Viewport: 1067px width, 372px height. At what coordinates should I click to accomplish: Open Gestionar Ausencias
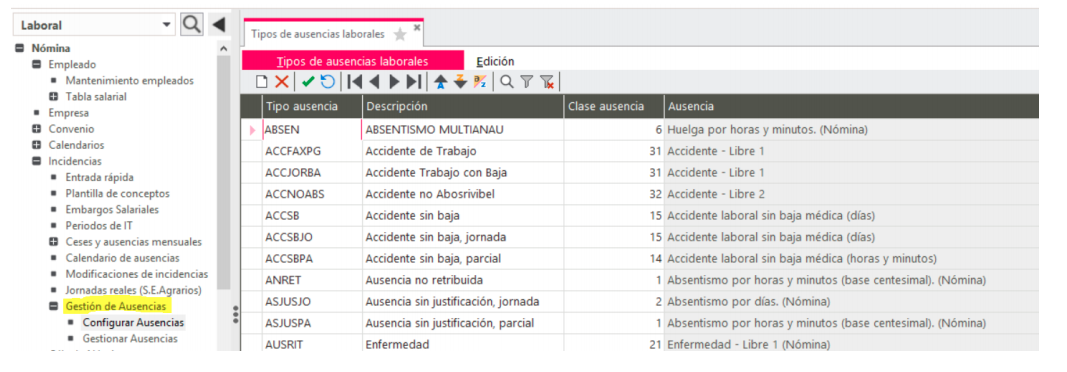130,339
